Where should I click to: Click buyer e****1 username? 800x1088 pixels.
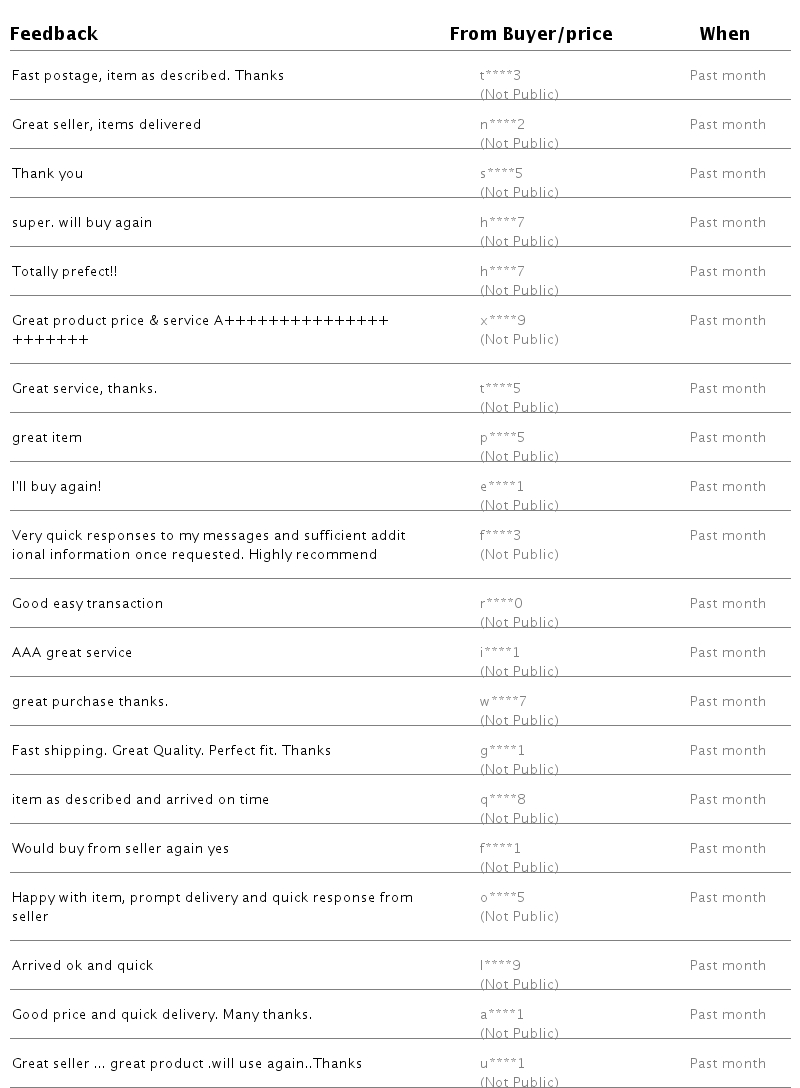coord(502,487)
